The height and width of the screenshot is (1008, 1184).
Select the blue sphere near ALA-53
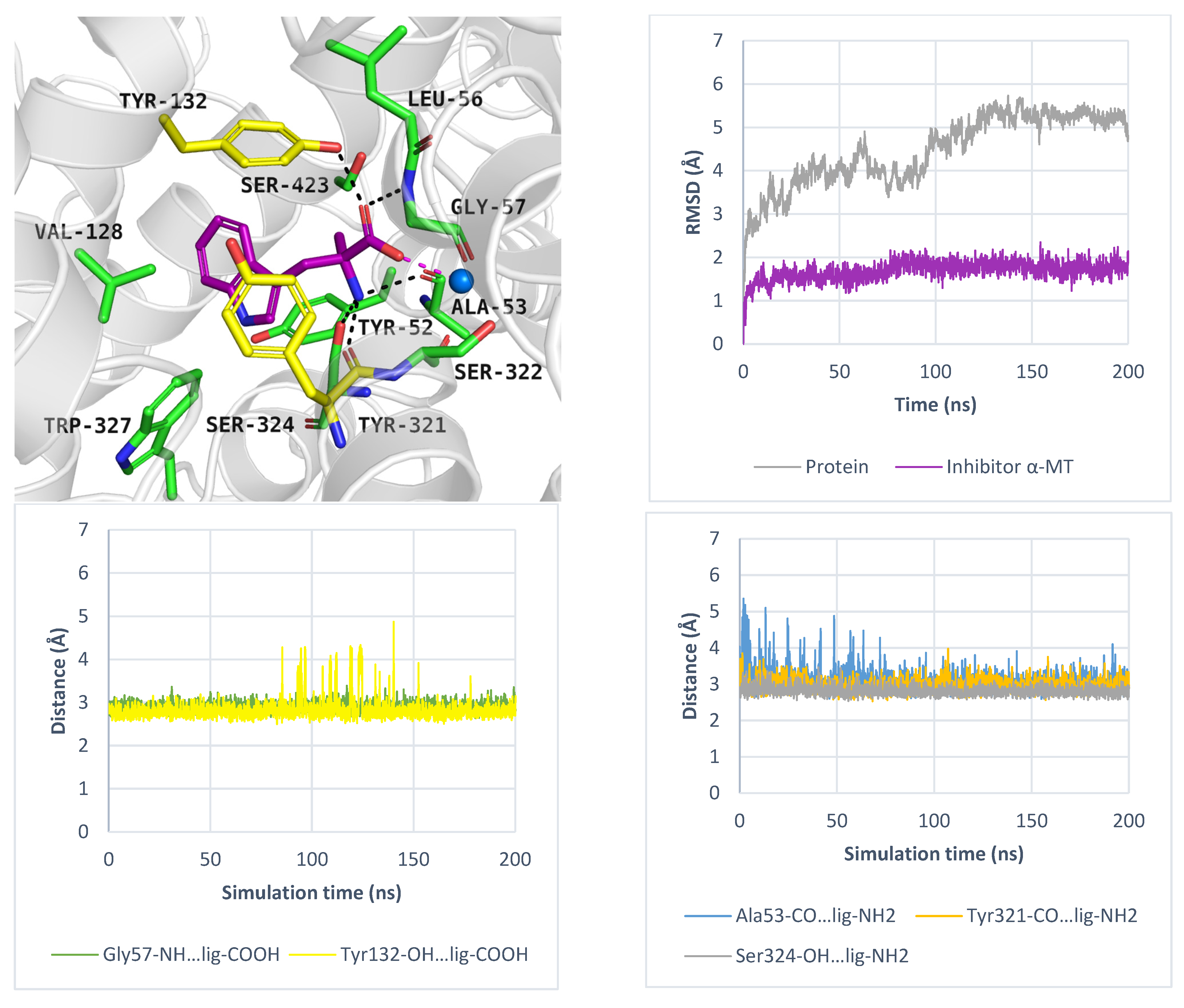pos(461,281)
